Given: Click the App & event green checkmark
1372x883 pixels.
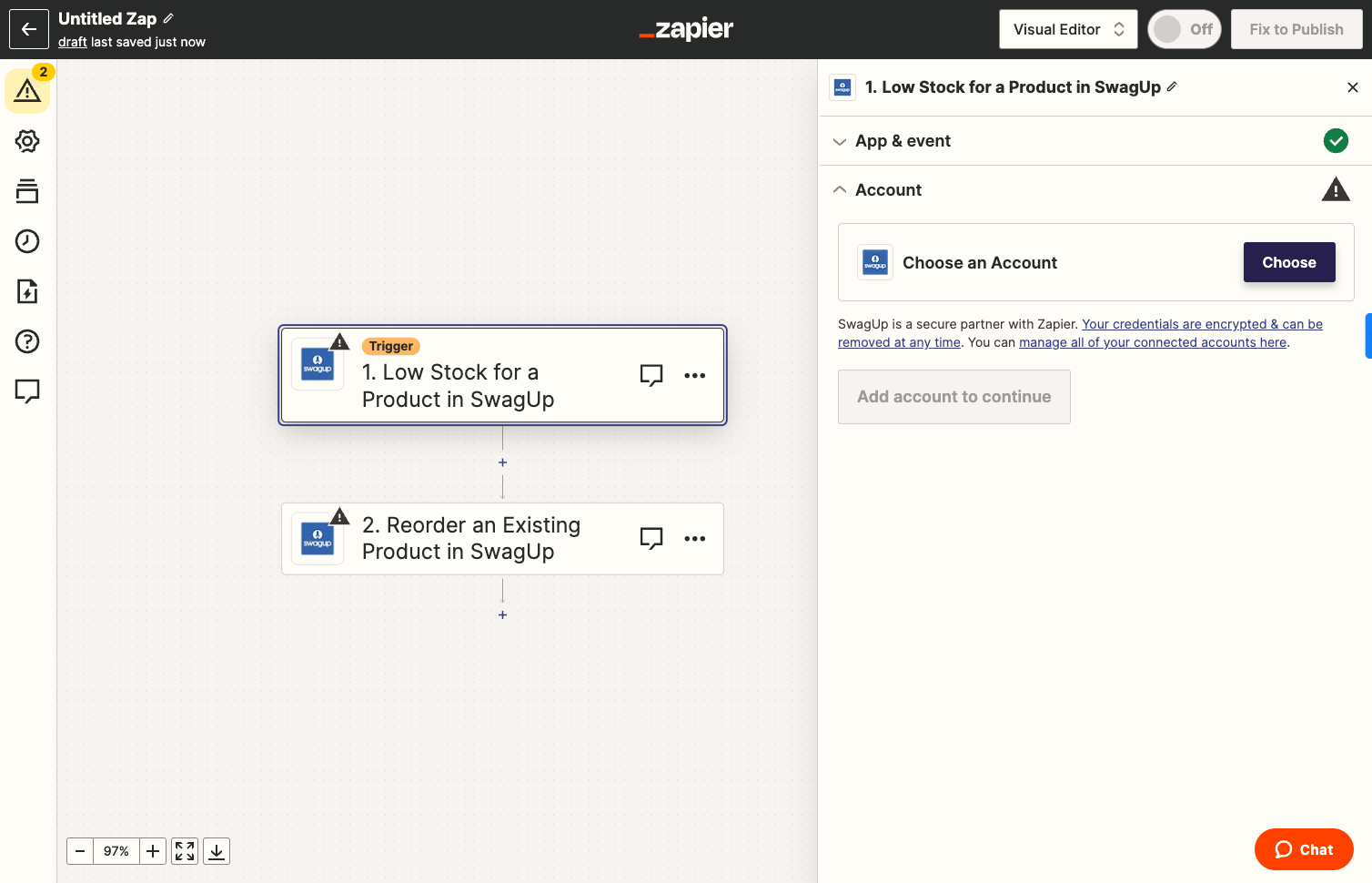Looking at the screenshot, I should 1336,141.
